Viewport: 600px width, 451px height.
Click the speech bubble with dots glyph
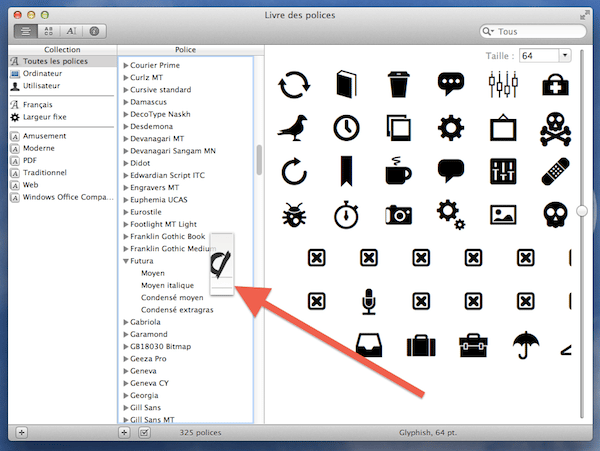451,84
